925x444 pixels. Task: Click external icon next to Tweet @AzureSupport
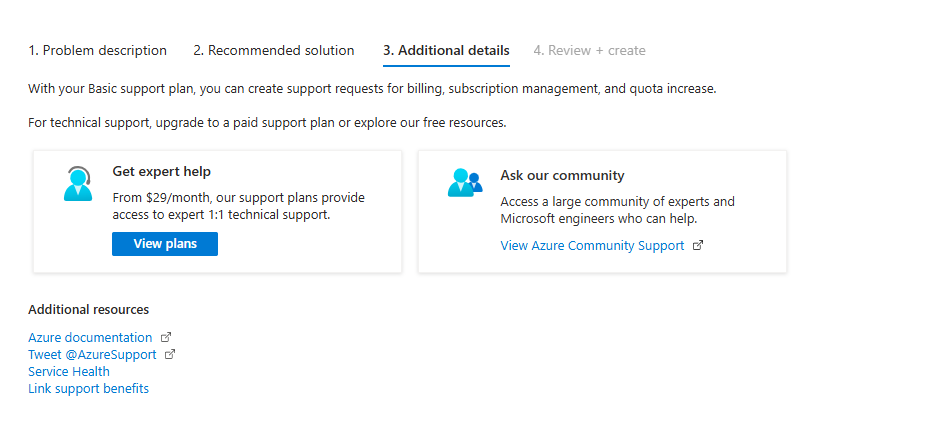click(170, 354)
